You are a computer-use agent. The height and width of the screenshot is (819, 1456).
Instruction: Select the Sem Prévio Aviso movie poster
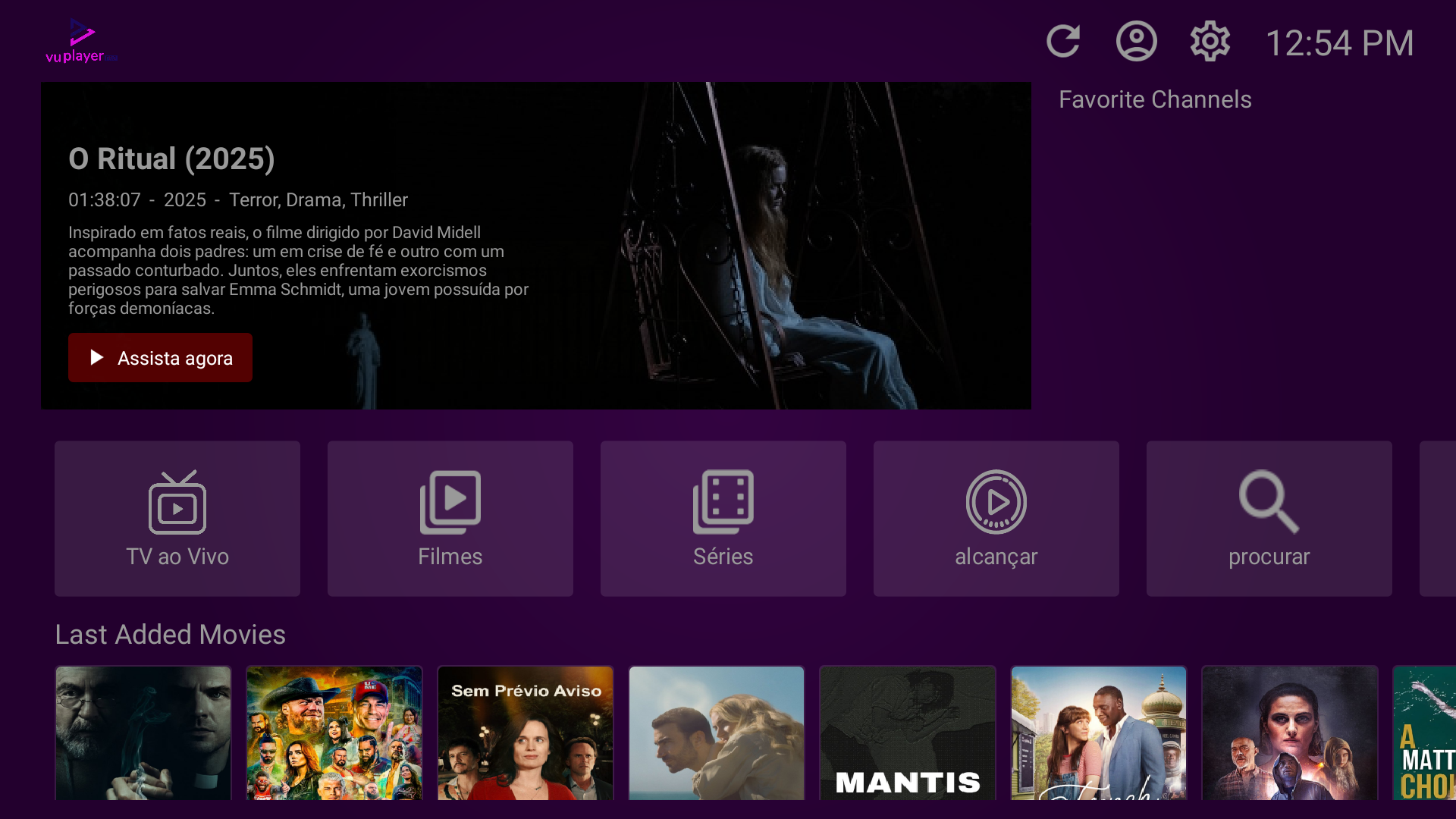tap(526, 733)
